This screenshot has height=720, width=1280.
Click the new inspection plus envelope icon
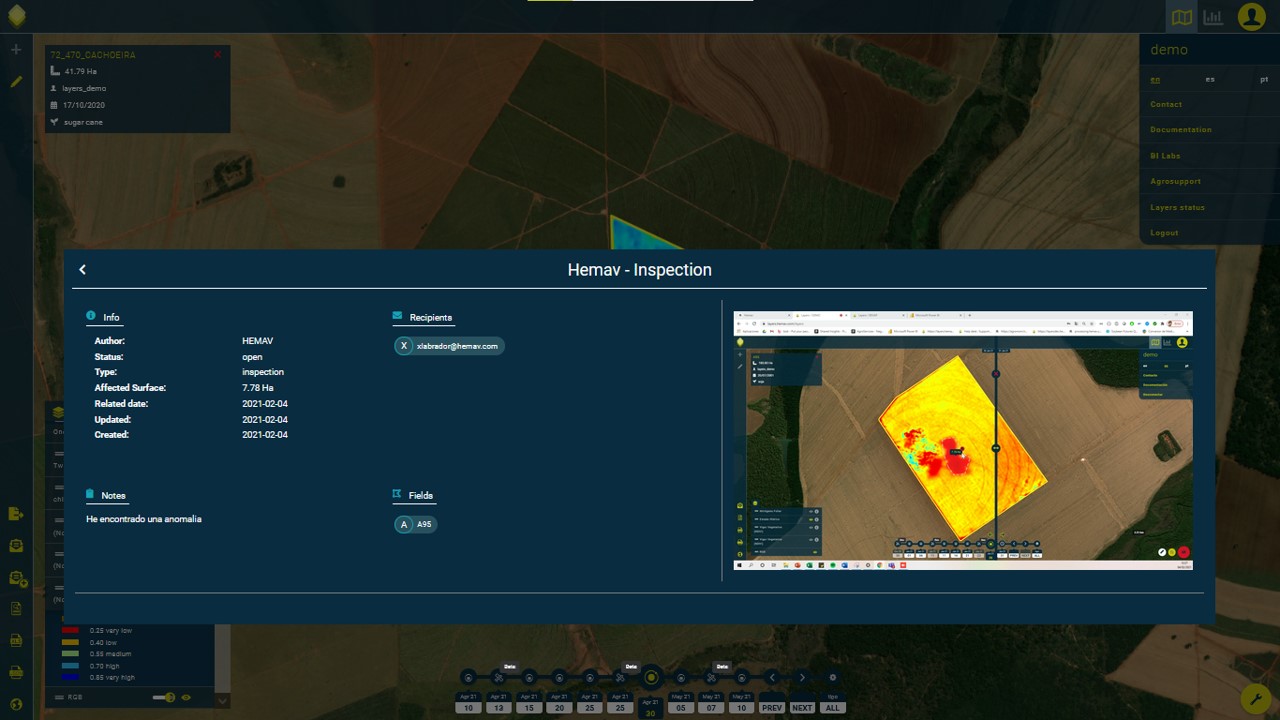click(16, 578)
